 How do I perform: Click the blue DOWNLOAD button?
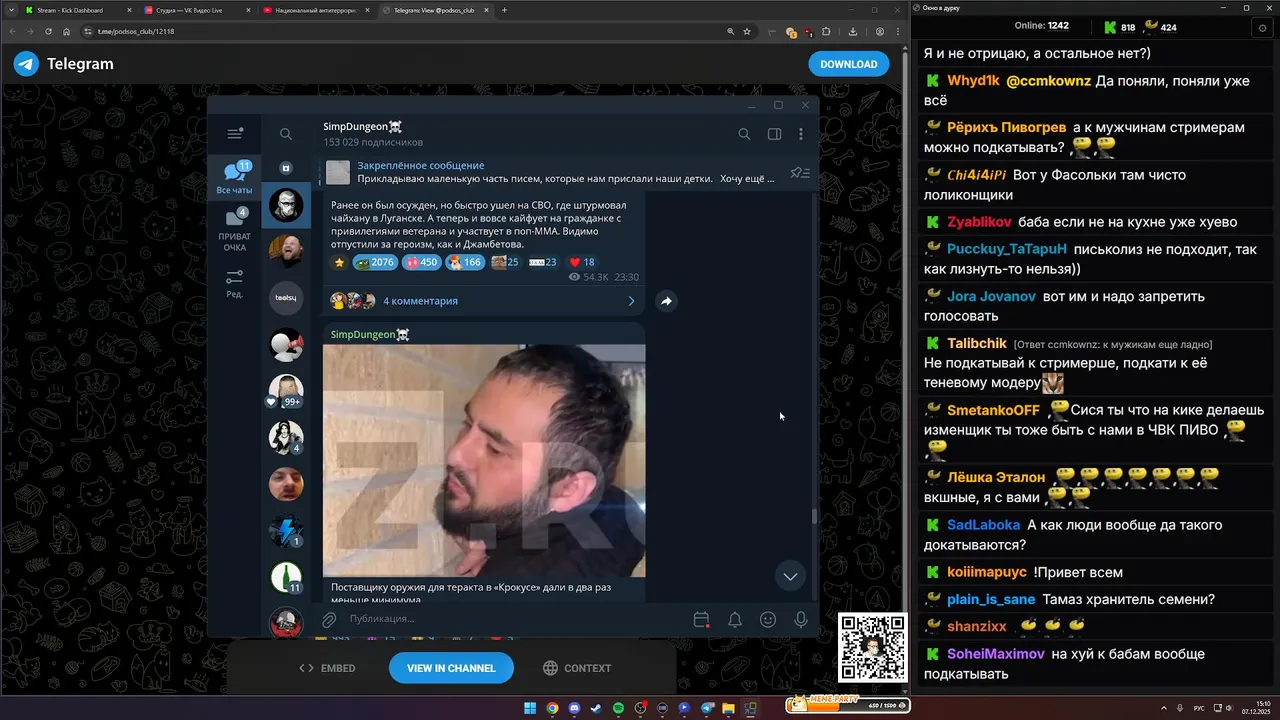849,64
